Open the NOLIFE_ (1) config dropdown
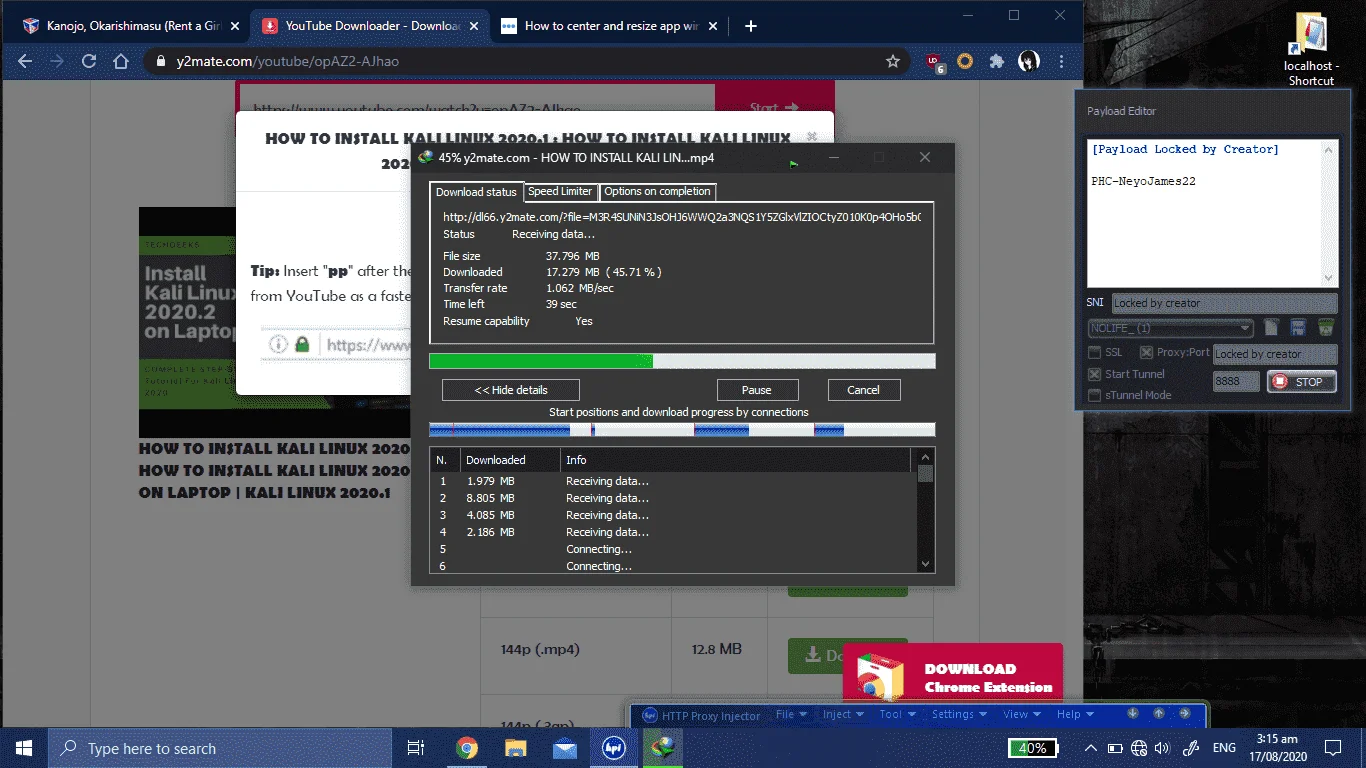Image resolution: width=1366 pixels, height=768 pixels. coord(1171,328)
